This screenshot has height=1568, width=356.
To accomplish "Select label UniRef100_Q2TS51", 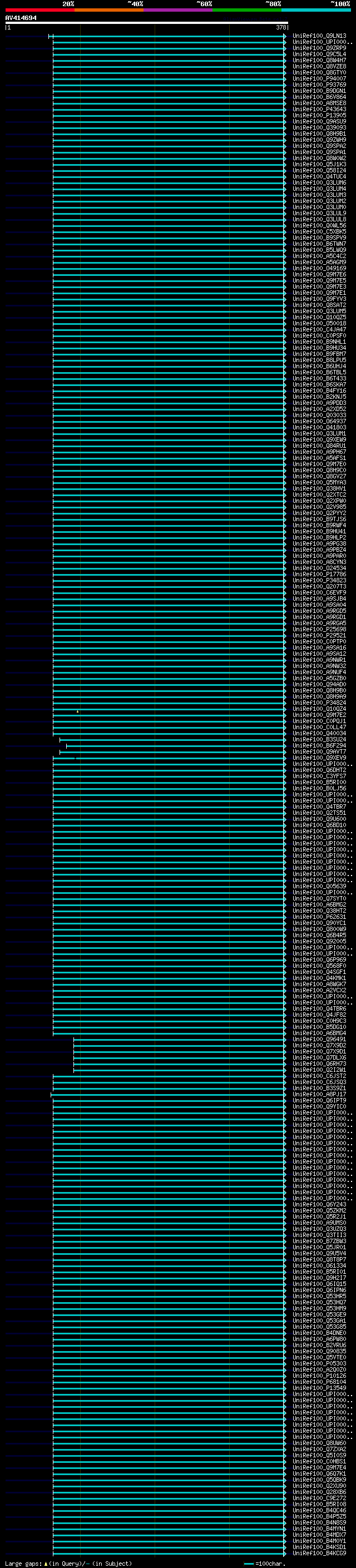I will 319,813.
